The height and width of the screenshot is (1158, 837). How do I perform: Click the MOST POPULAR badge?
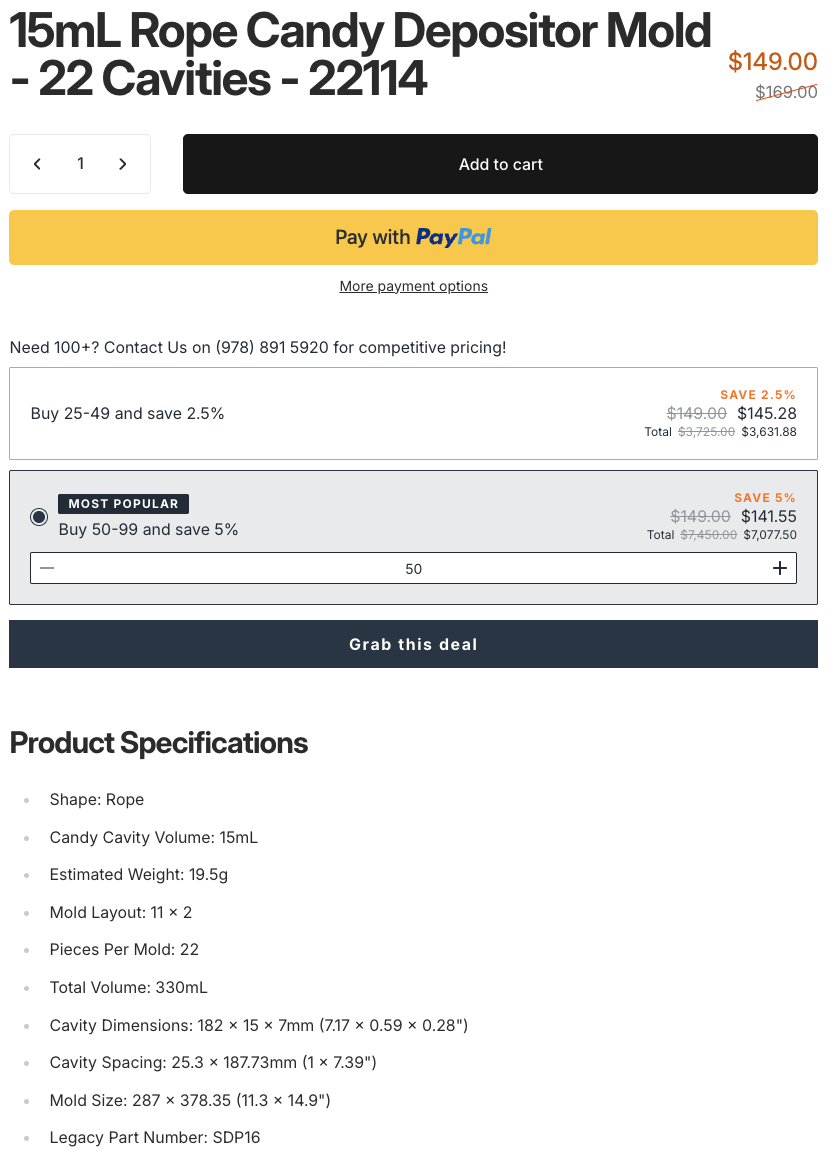pyautogui.click(x=123, y=504)
